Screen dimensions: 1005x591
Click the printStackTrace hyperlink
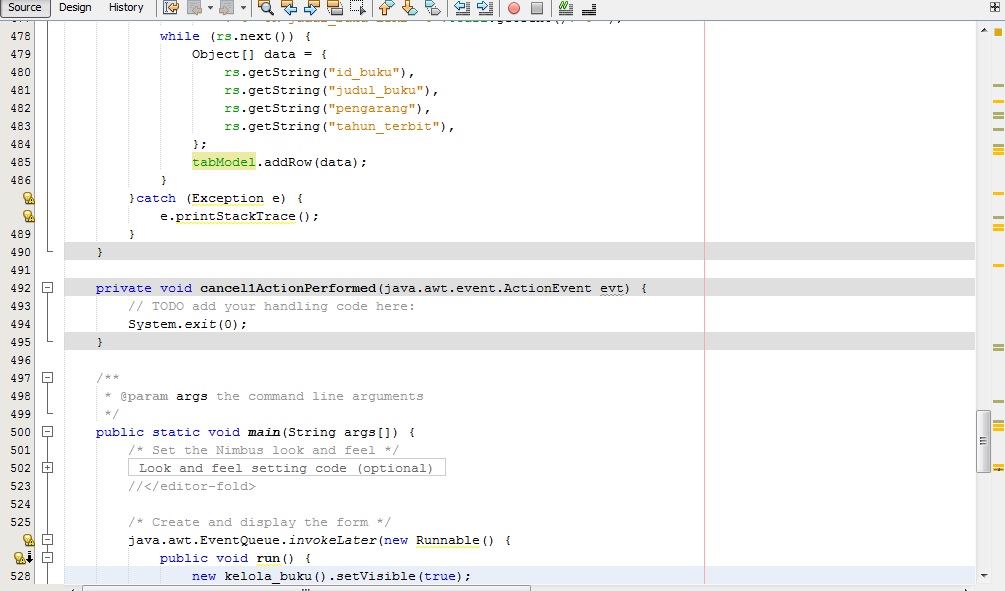(239, 216)
